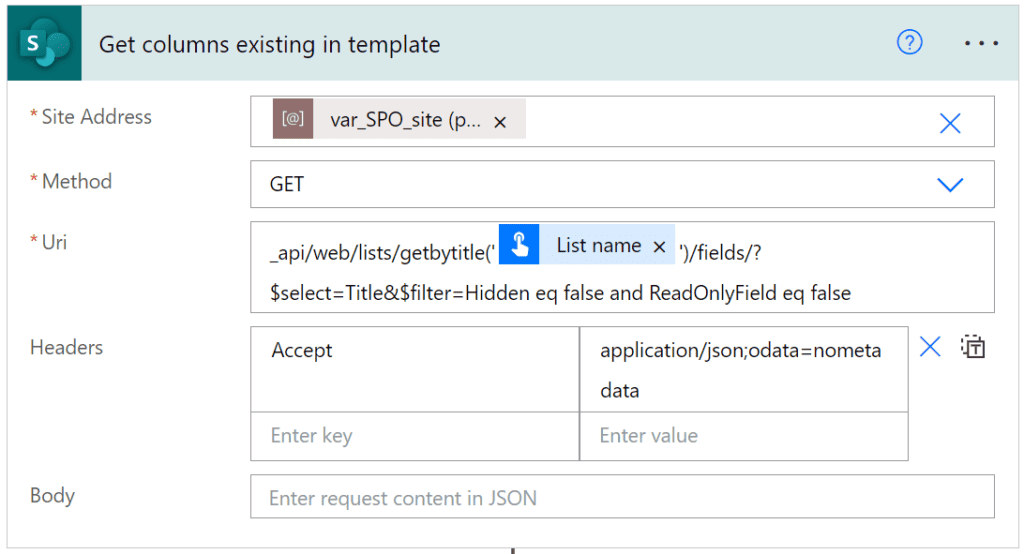Edit the application/json header value
The image size is (1024, 554).
[742, 369]
